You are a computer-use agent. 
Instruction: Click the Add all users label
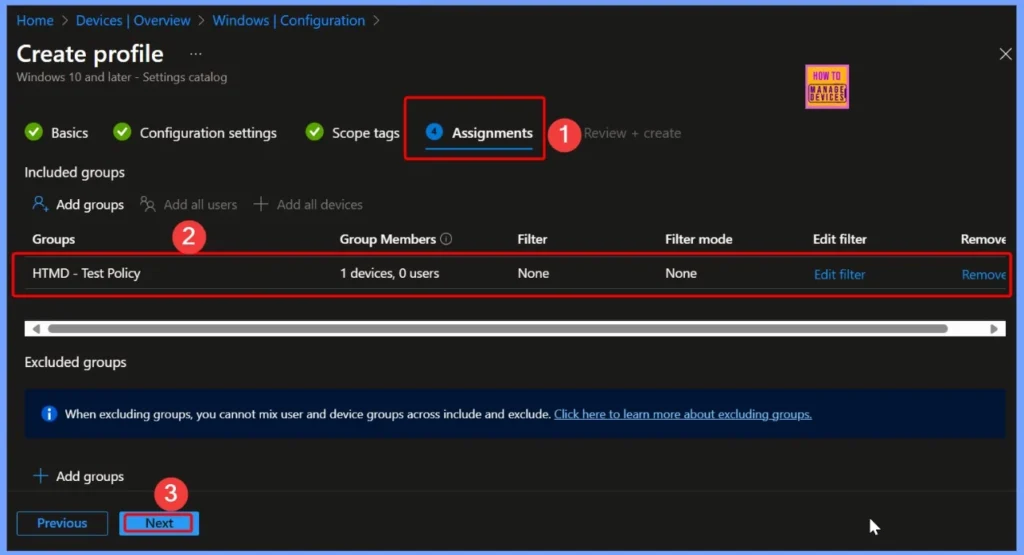pos(200,204)
